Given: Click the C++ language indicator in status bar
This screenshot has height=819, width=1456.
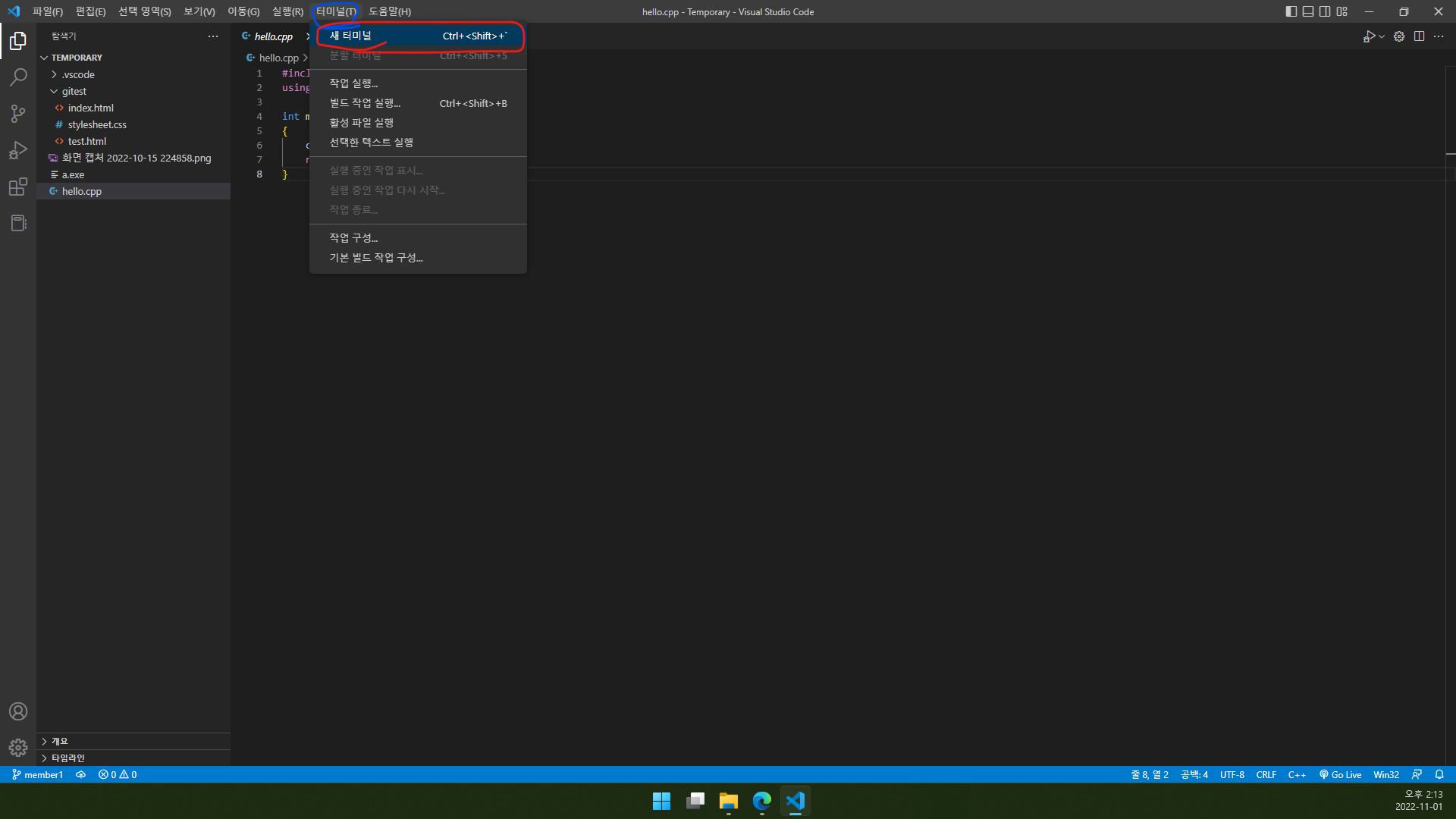Looking at the screenshot, I should [1296, 774].
